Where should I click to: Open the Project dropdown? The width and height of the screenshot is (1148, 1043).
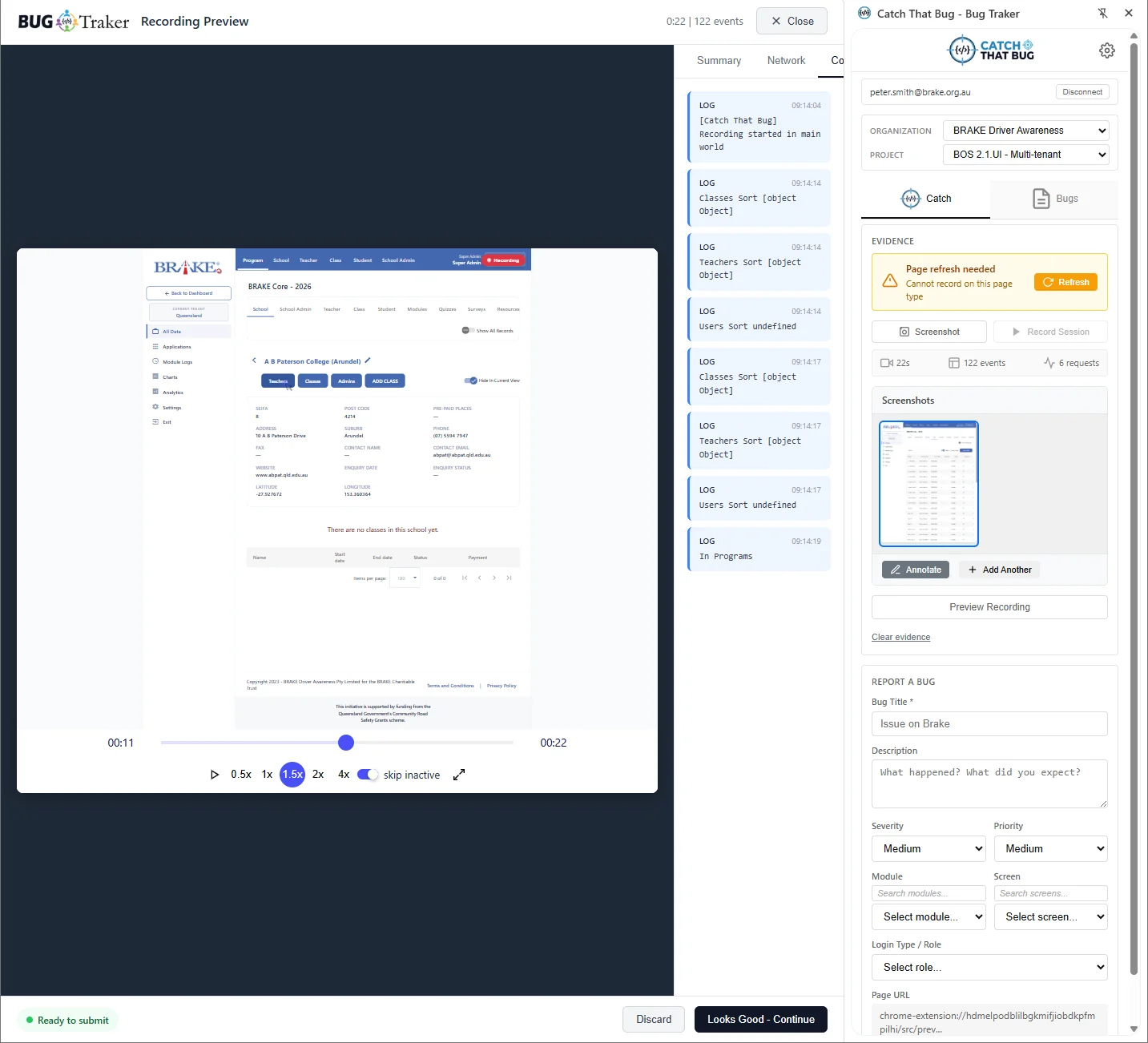tap(1025, 155)
